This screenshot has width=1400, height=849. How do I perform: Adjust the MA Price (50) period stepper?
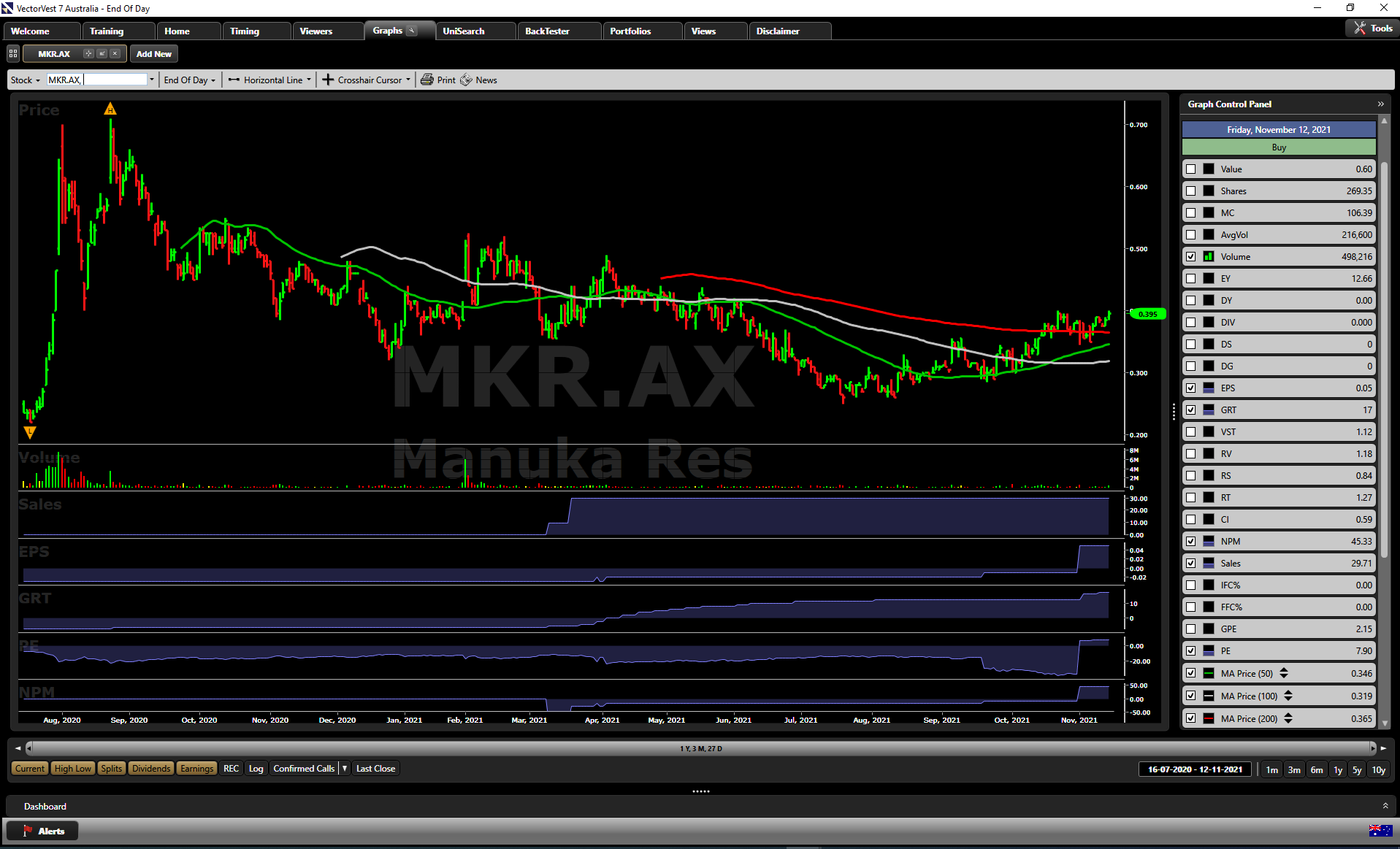[x=1284, y=674]
